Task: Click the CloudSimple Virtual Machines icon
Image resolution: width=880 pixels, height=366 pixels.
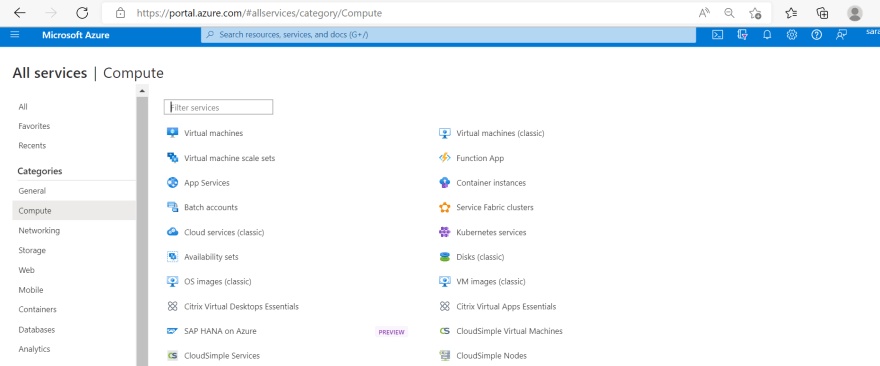Action: tap(444, 331)
